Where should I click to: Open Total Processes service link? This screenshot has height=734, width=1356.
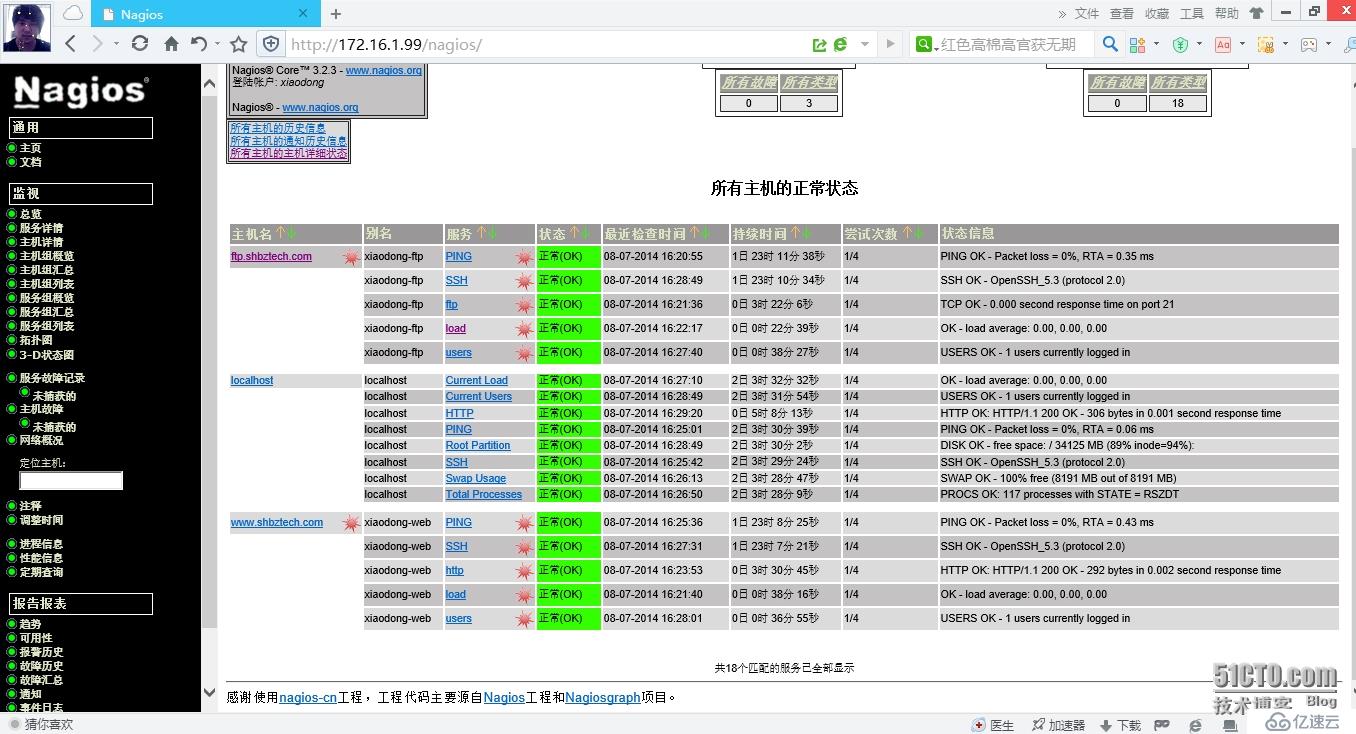pos(484,495)
